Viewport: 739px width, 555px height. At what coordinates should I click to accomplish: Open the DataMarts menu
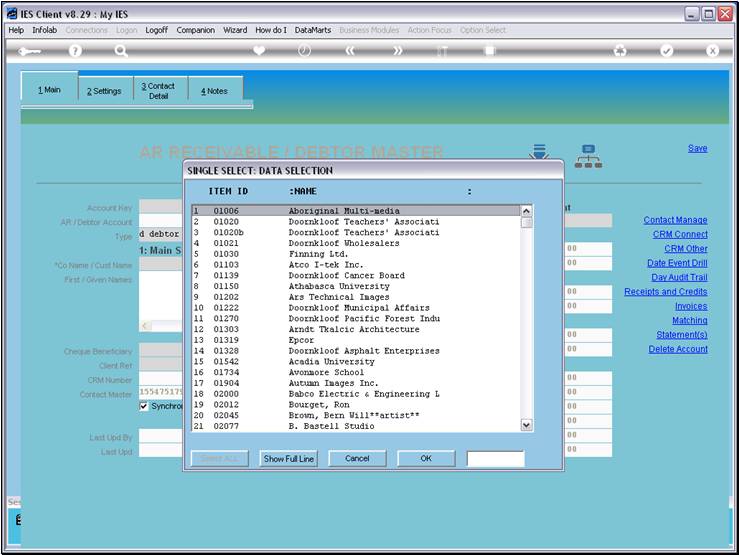(x=313, y=30)
